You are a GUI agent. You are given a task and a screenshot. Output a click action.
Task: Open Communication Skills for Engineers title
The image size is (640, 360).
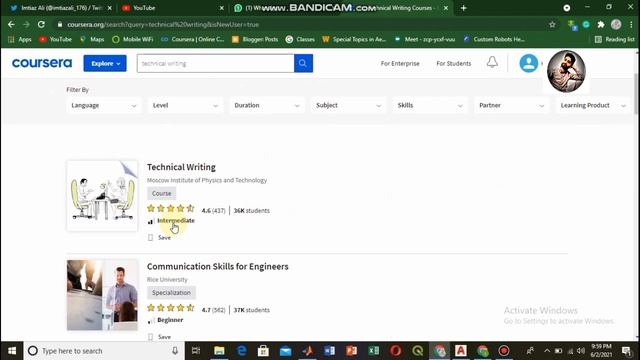click(218, 266)
